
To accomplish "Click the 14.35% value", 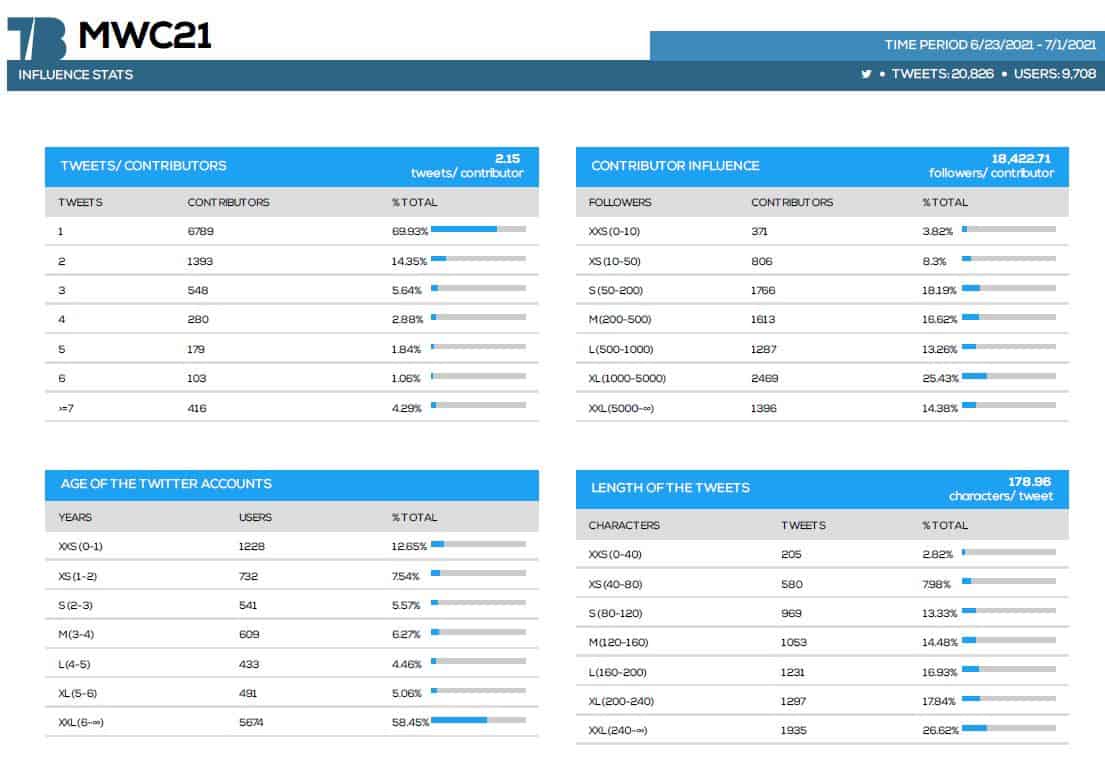I will click(409, 261).
